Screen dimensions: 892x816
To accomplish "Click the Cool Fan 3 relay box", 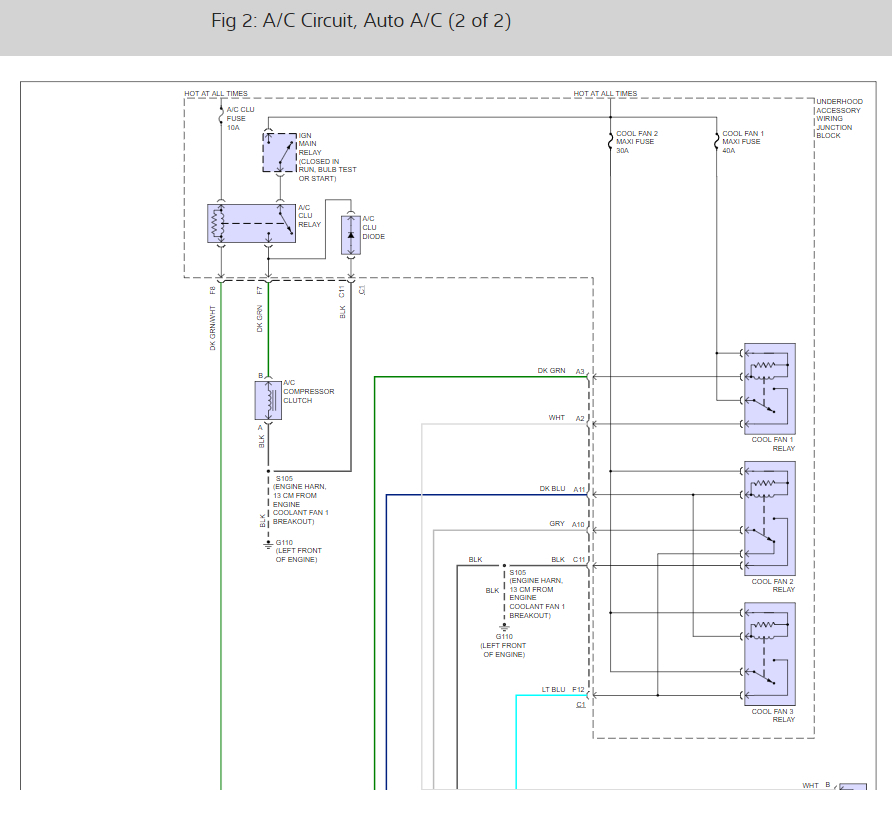I will tap(769, 655).
